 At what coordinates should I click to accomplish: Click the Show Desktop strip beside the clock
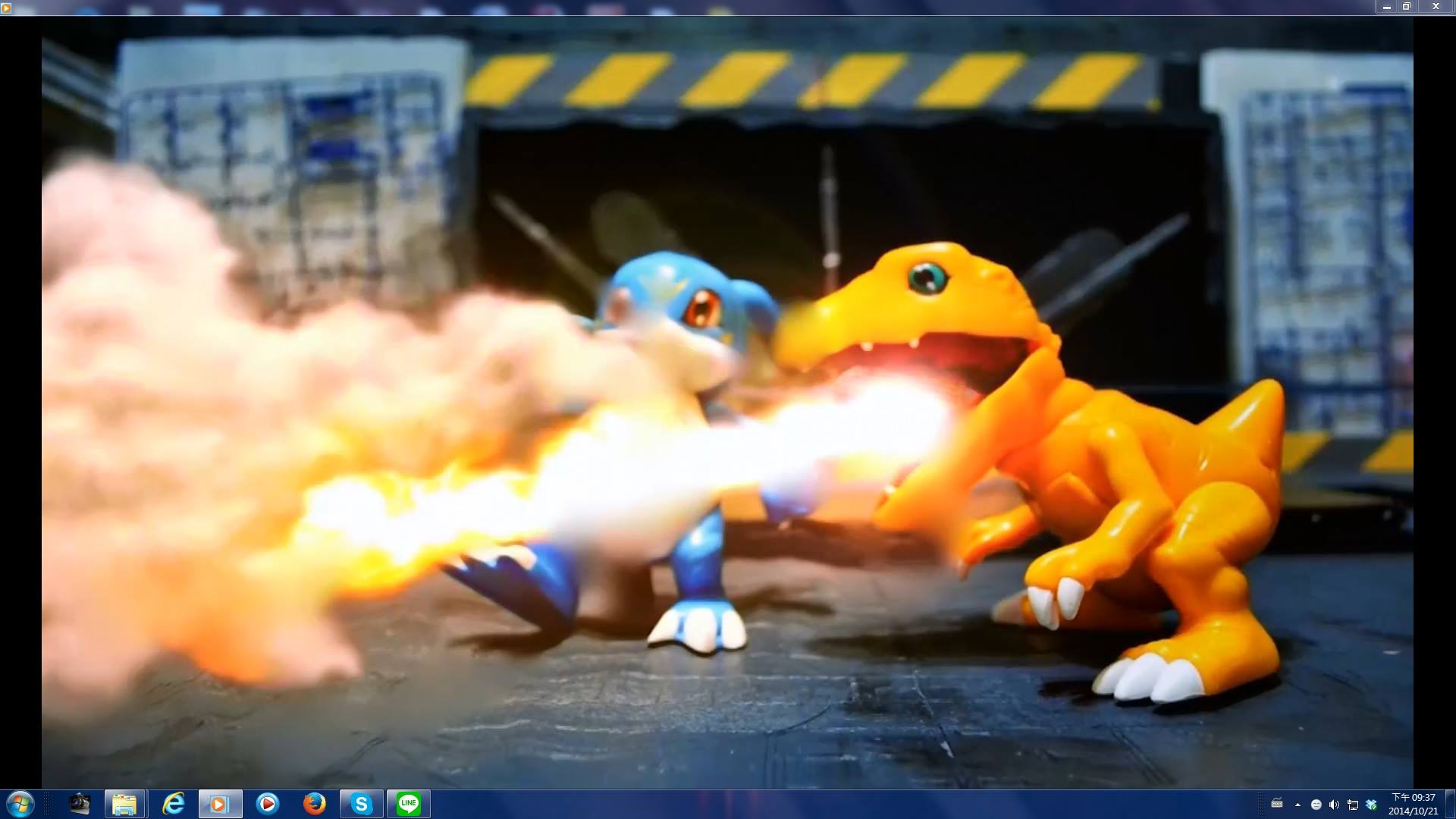pyautogui.click(x=1451, y=804)
